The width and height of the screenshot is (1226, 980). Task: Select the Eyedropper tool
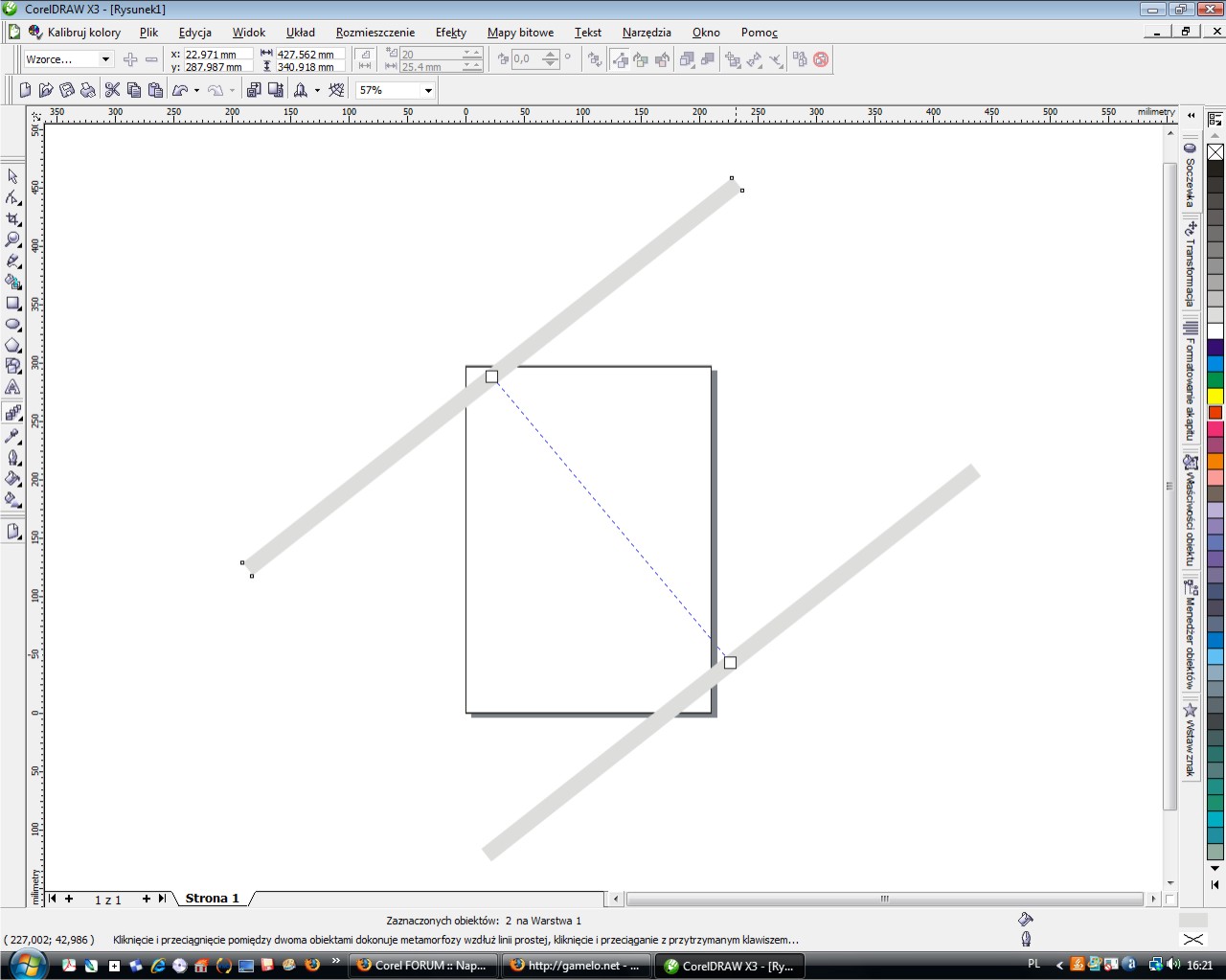click(12, 436)
